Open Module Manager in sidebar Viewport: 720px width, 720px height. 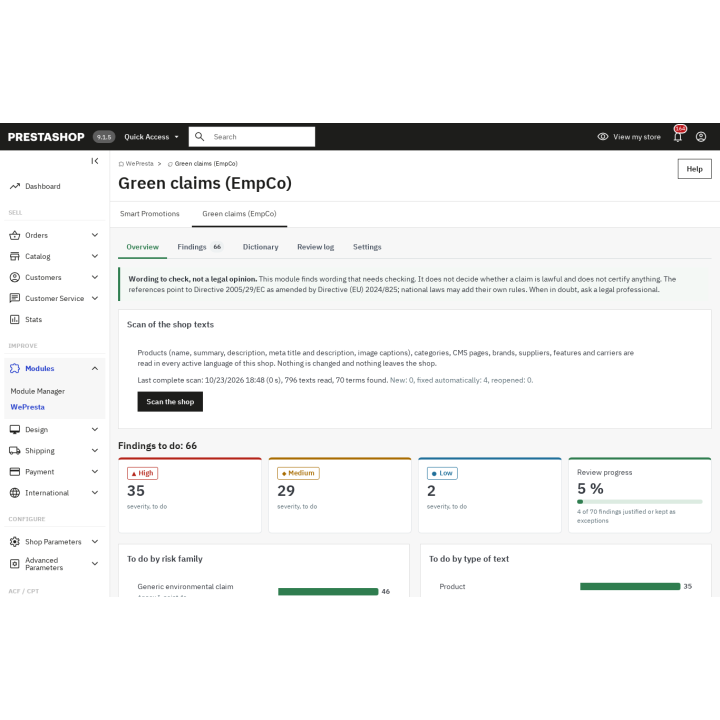pyautogui.click(x=38, y=391)
